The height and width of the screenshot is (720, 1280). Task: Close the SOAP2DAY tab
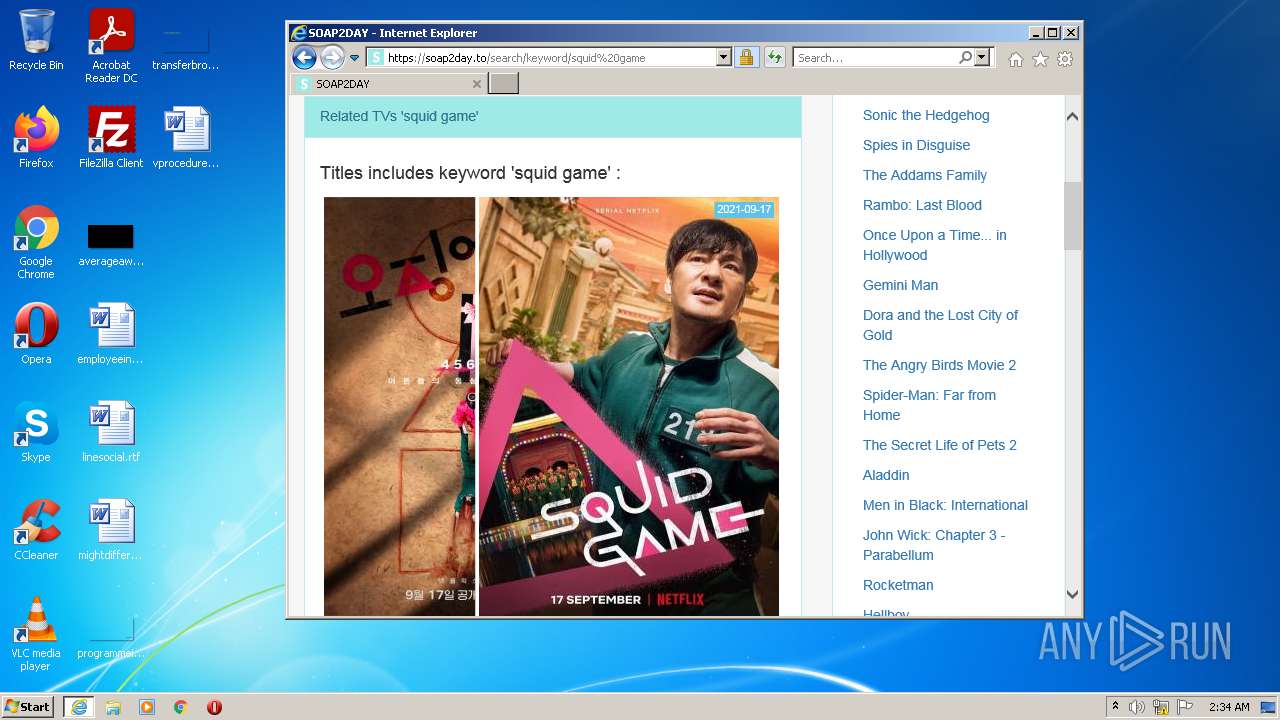coord(476,84)
